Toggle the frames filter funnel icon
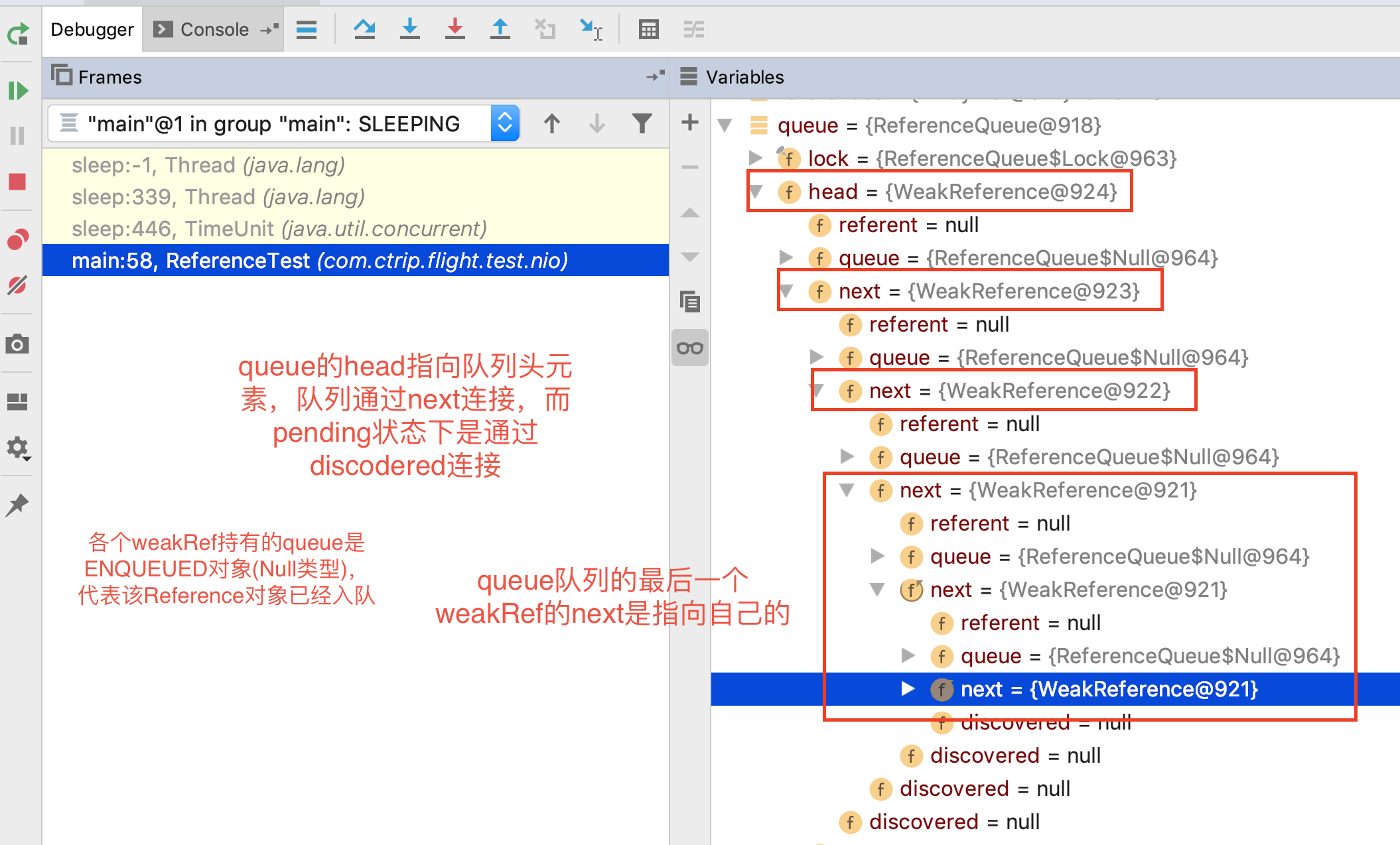 click(642, 123)
